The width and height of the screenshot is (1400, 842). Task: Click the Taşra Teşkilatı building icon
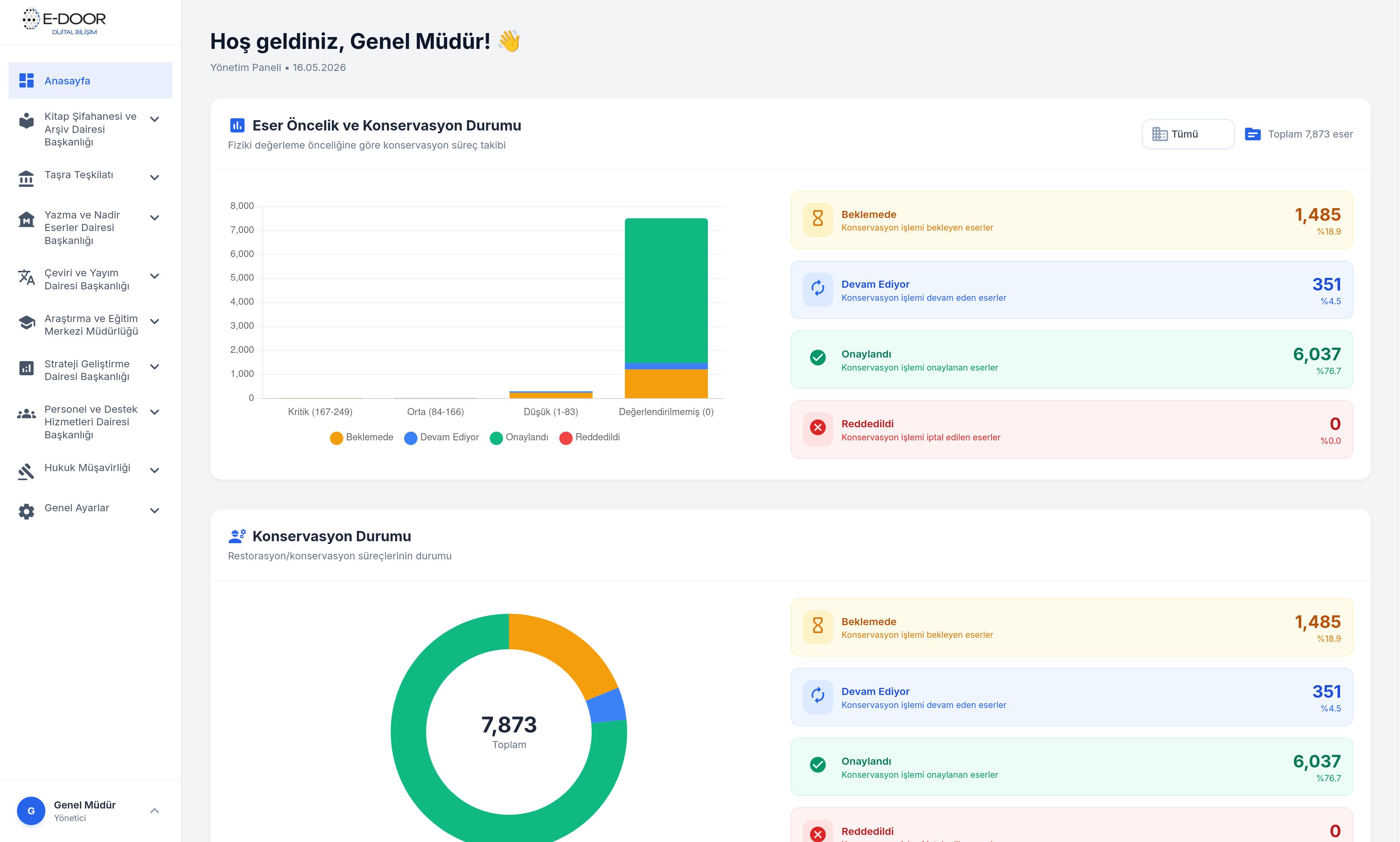[26, 178]
